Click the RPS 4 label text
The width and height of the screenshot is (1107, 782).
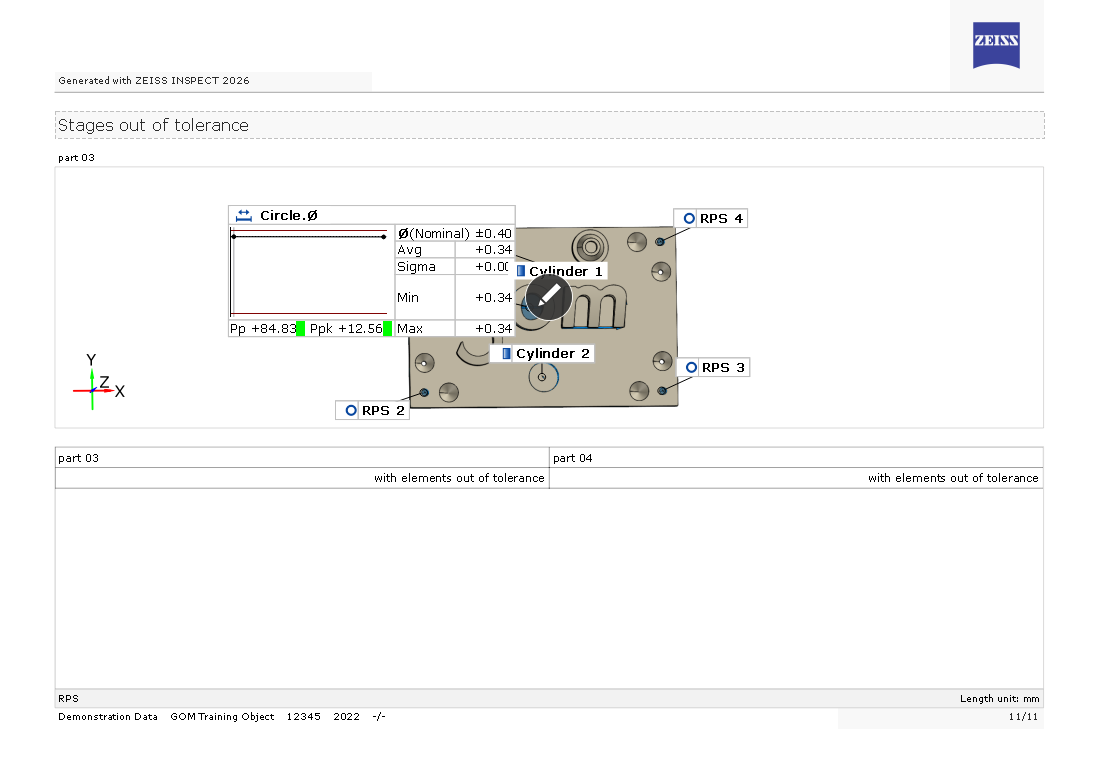point(721,218)
